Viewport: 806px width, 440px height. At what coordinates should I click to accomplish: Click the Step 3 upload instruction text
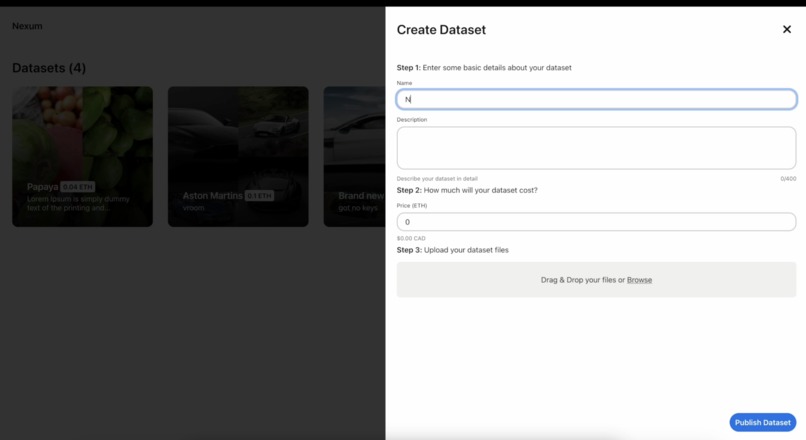pos(452,250)
